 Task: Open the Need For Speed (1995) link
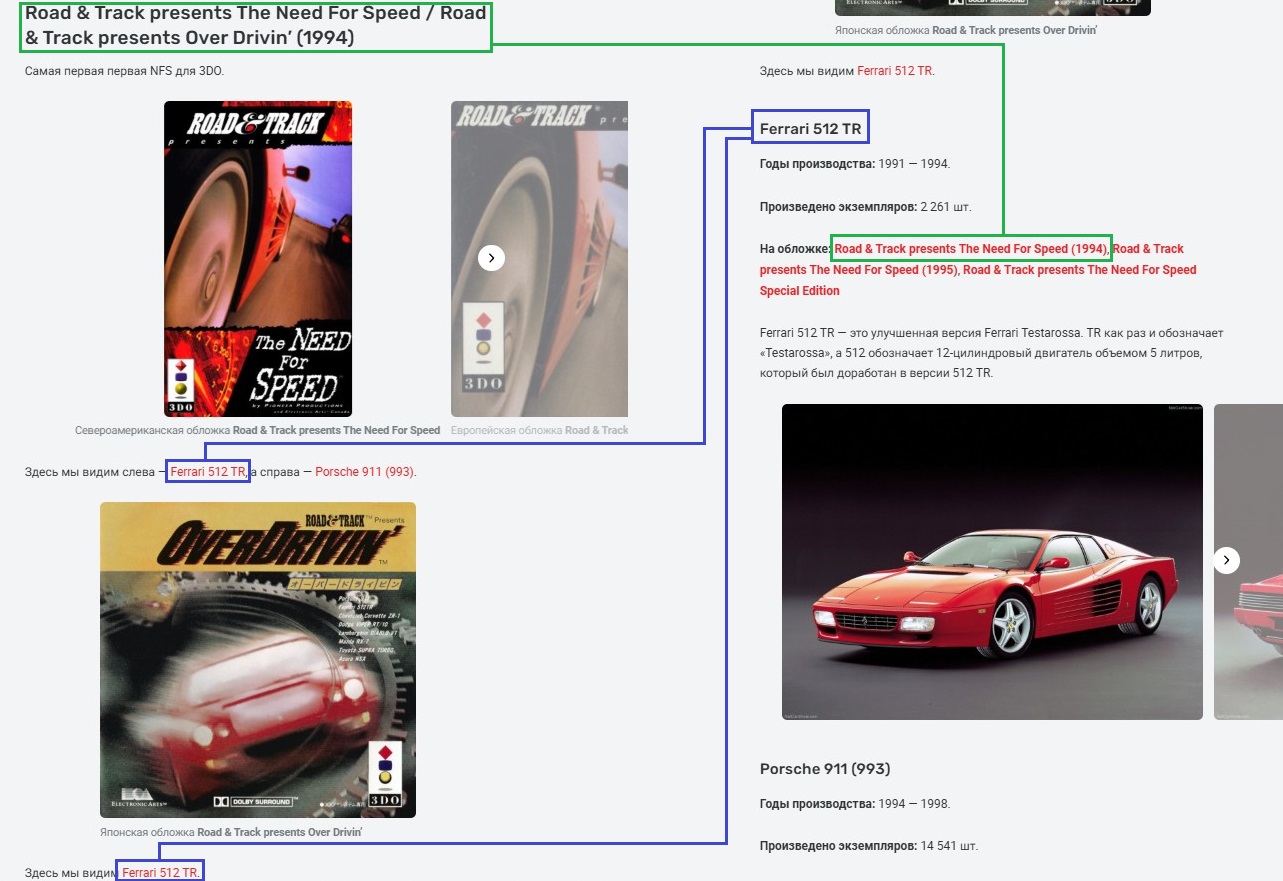coord(858,270)
